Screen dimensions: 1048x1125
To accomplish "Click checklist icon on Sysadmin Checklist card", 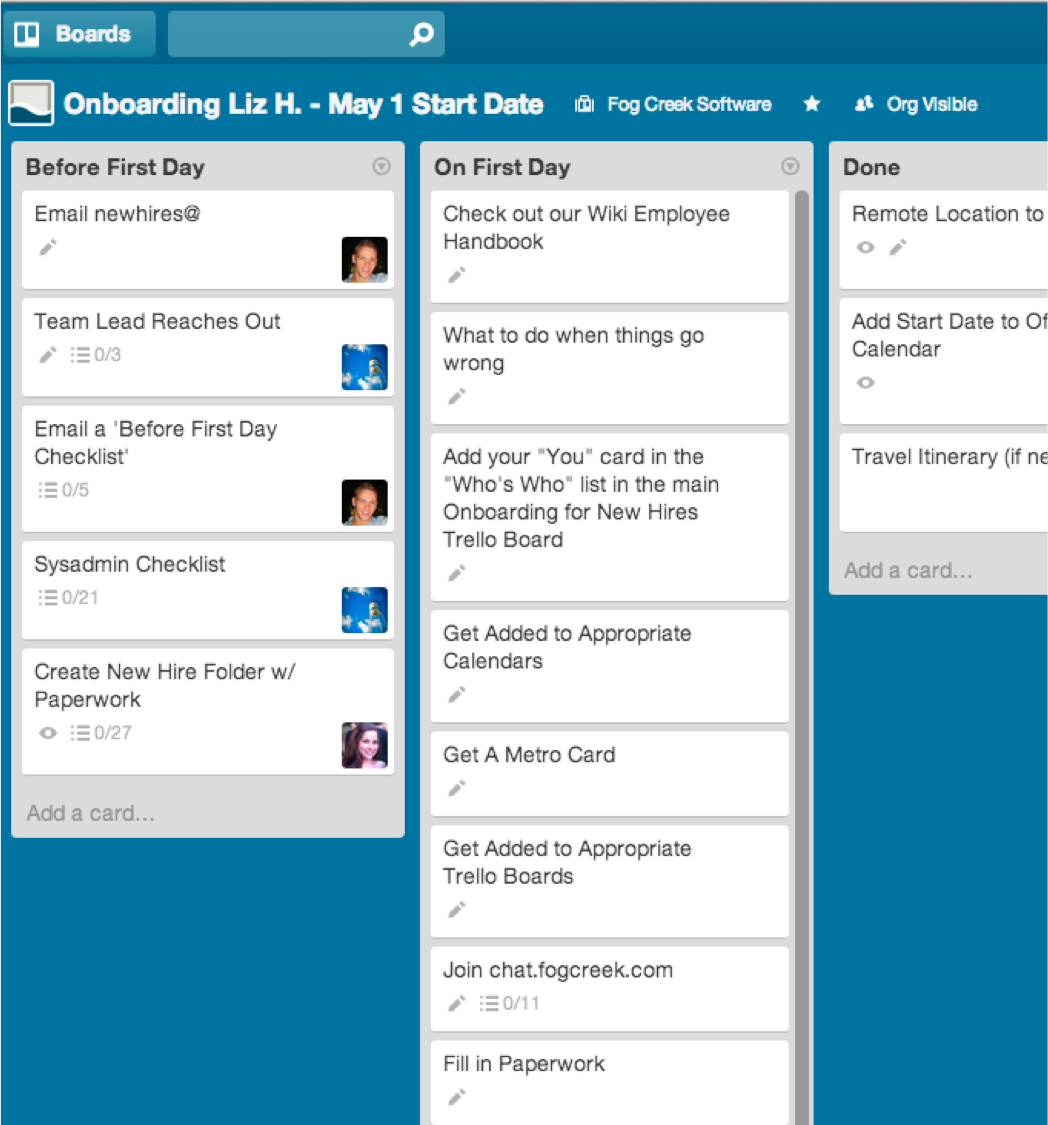I will coord(48,598).
